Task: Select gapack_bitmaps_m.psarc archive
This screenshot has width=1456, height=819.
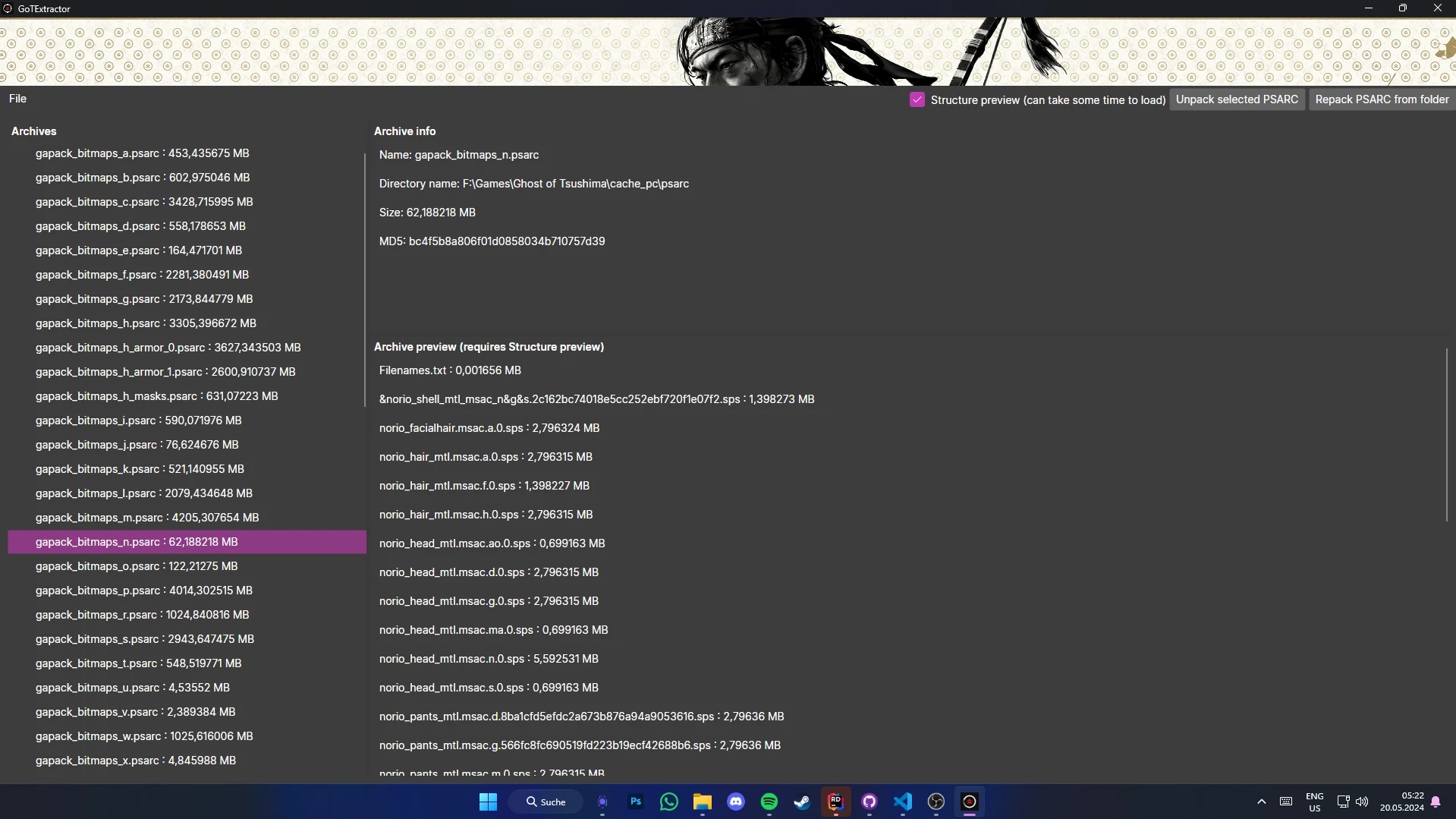Action: (x=187, y=518)
